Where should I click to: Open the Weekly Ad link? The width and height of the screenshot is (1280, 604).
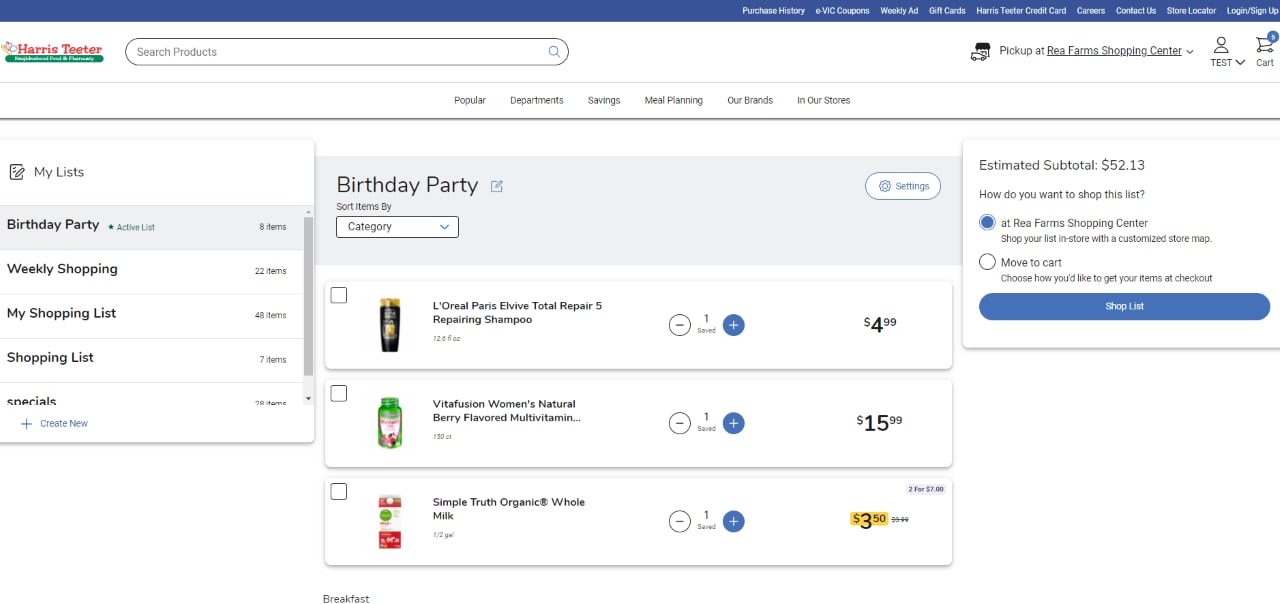point(899,11)
